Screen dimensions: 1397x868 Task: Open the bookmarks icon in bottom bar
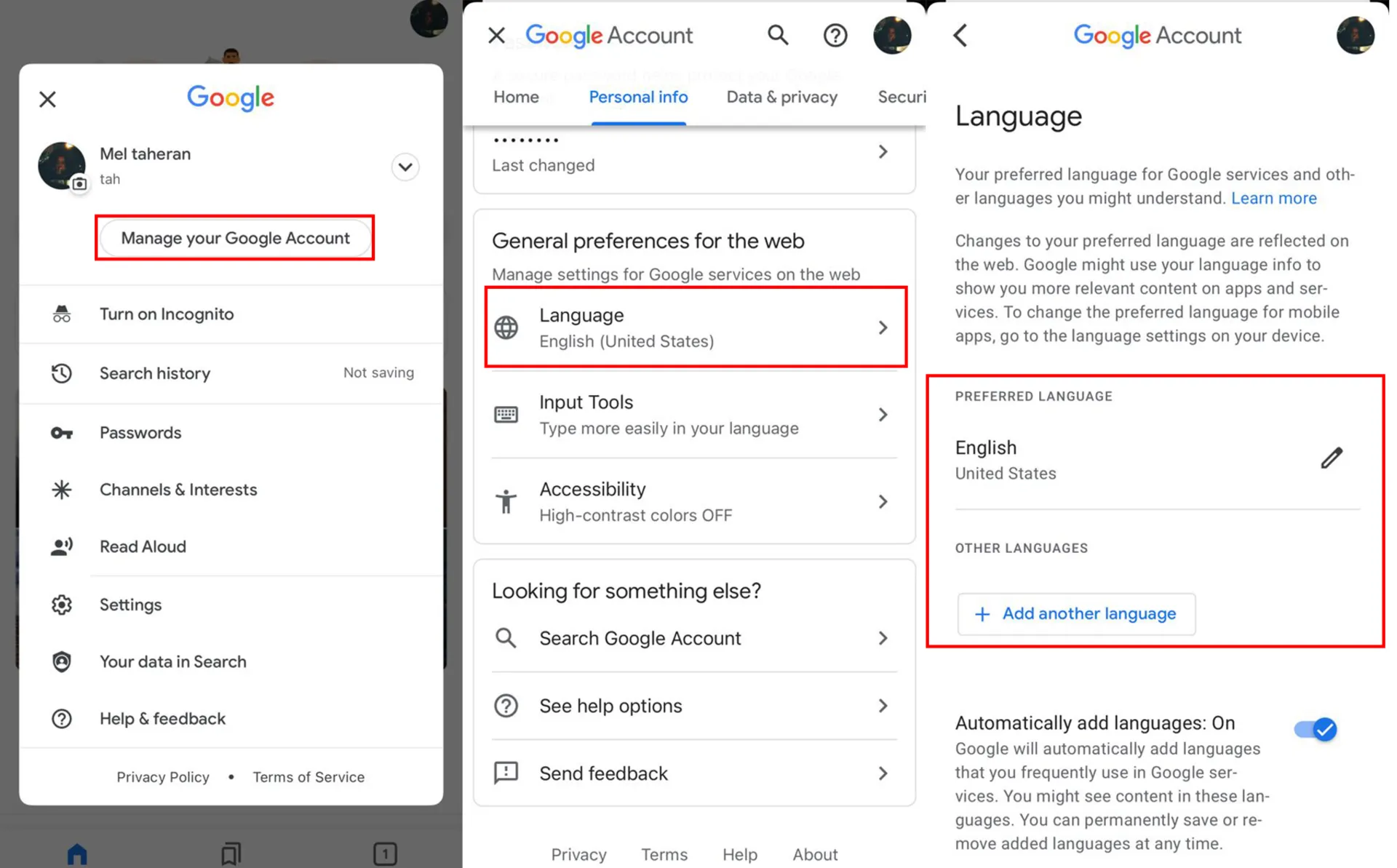[x=231, y=853]
